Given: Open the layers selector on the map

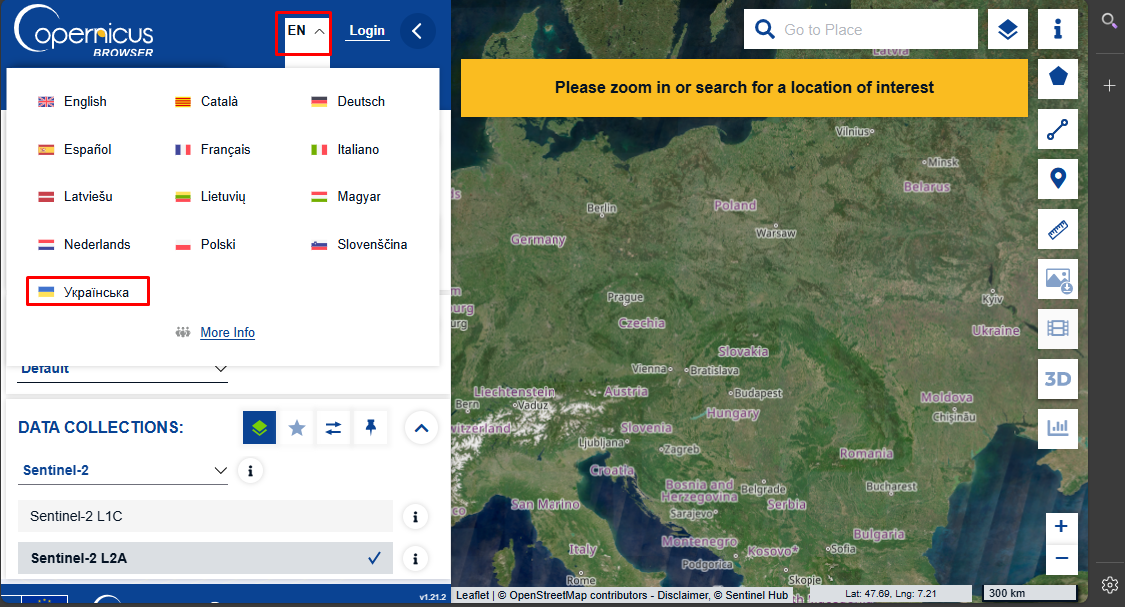Looking at the screenshot, I should click(1007, 30).
